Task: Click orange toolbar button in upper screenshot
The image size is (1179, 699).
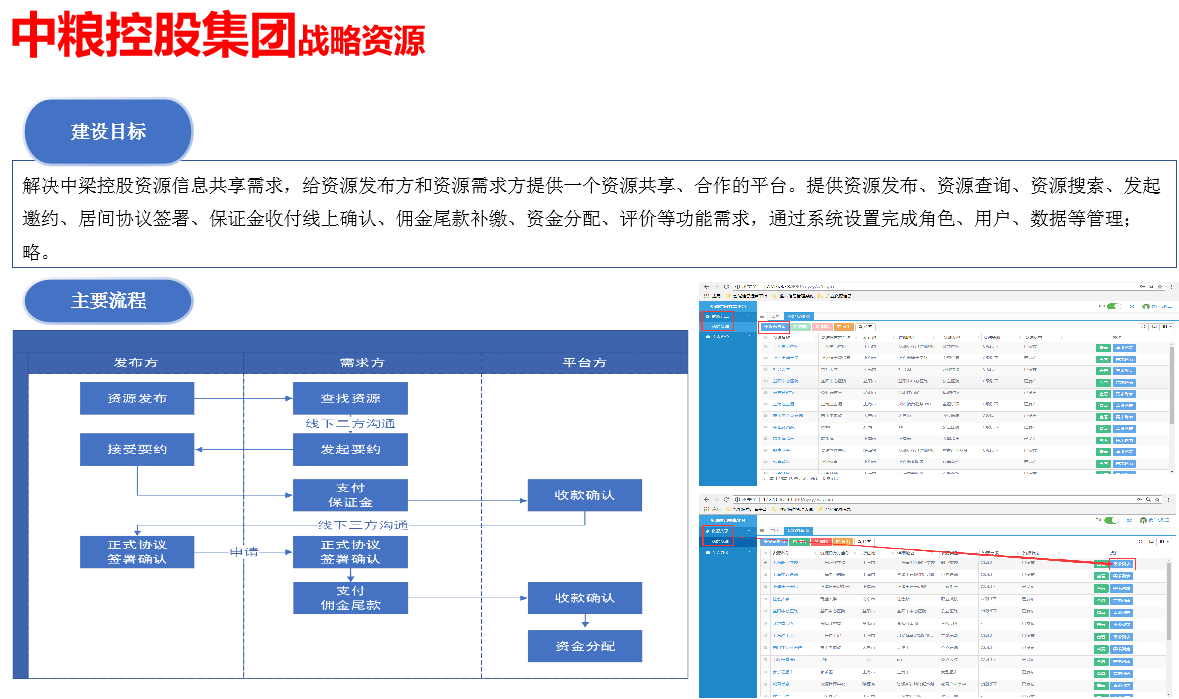Action: [x=844, y=327]
